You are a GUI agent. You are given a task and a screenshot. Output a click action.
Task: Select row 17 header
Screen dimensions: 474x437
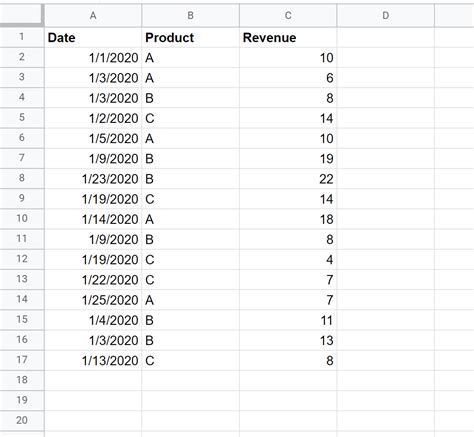click(22, 360)
